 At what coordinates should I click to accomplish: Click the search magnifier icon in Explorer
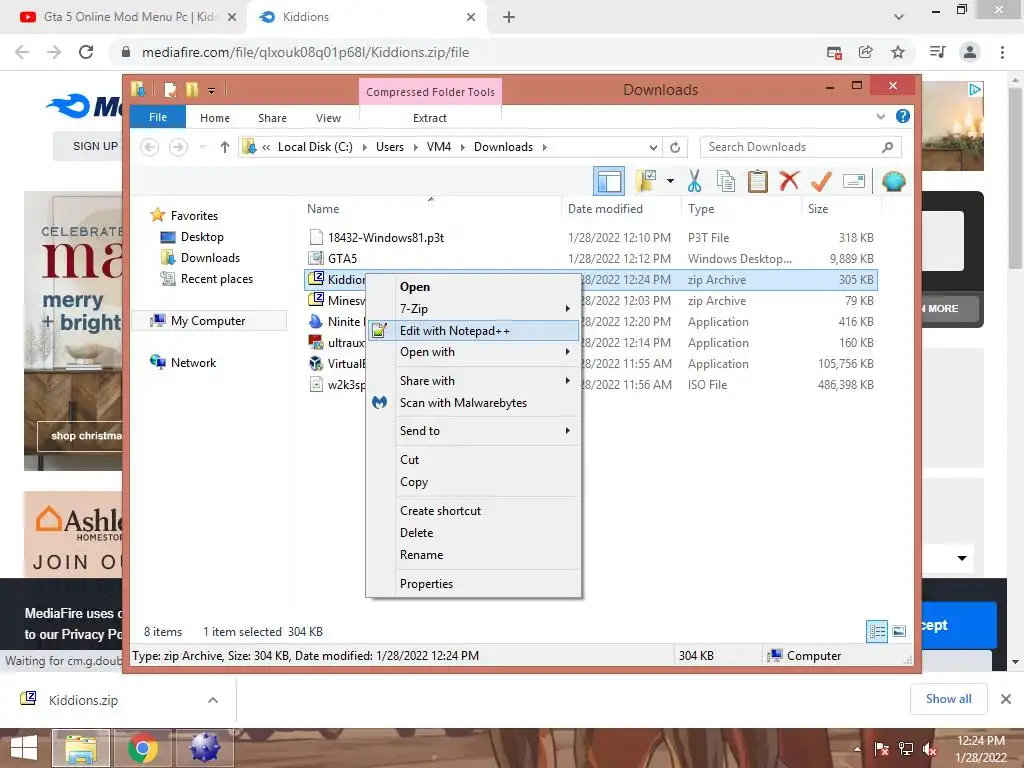click(887, 147)
